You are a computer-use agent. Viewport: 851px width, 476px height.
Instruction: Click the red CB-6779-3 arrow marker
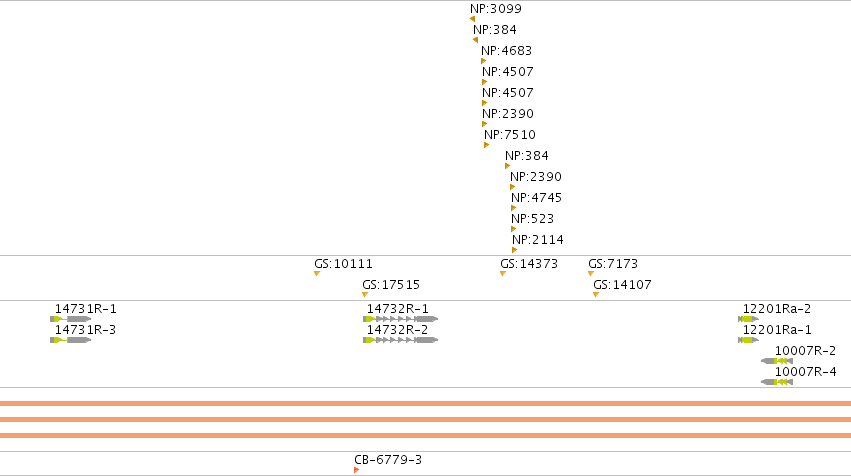click(x=357, y=470)
